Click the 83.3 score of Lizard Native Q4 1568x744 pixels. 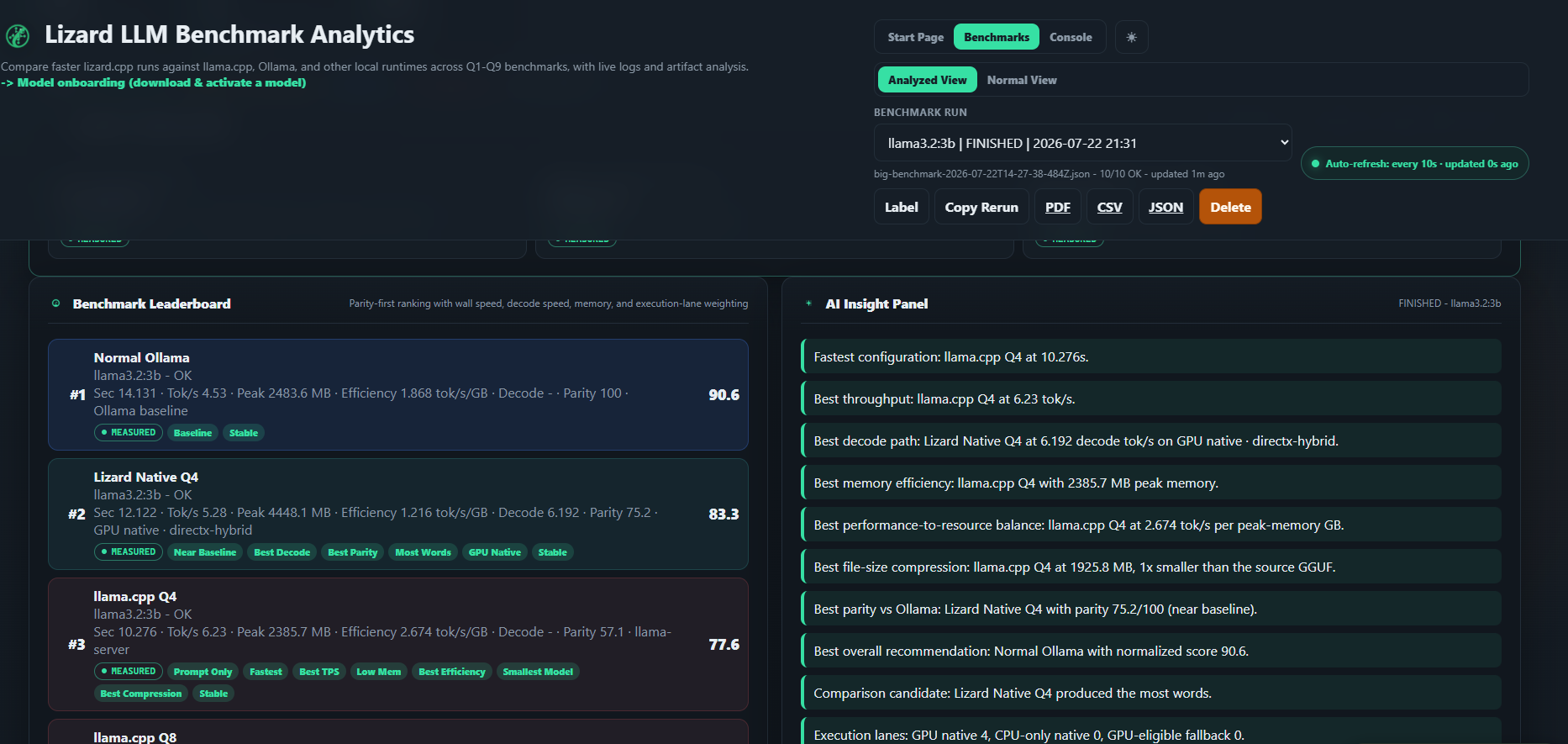click(x=723, y=514)
